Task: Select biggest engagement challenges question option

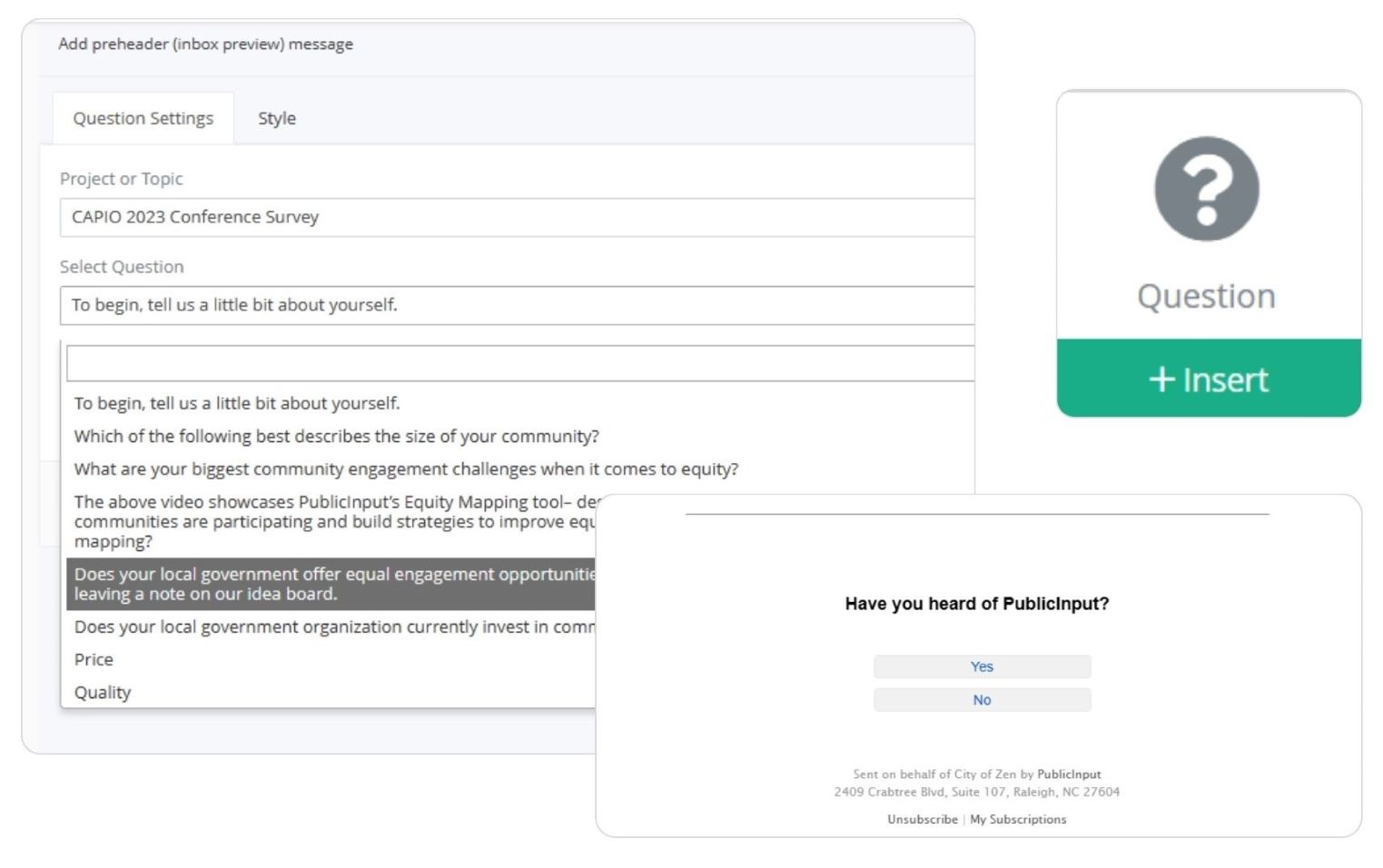Action: [406, 469]
